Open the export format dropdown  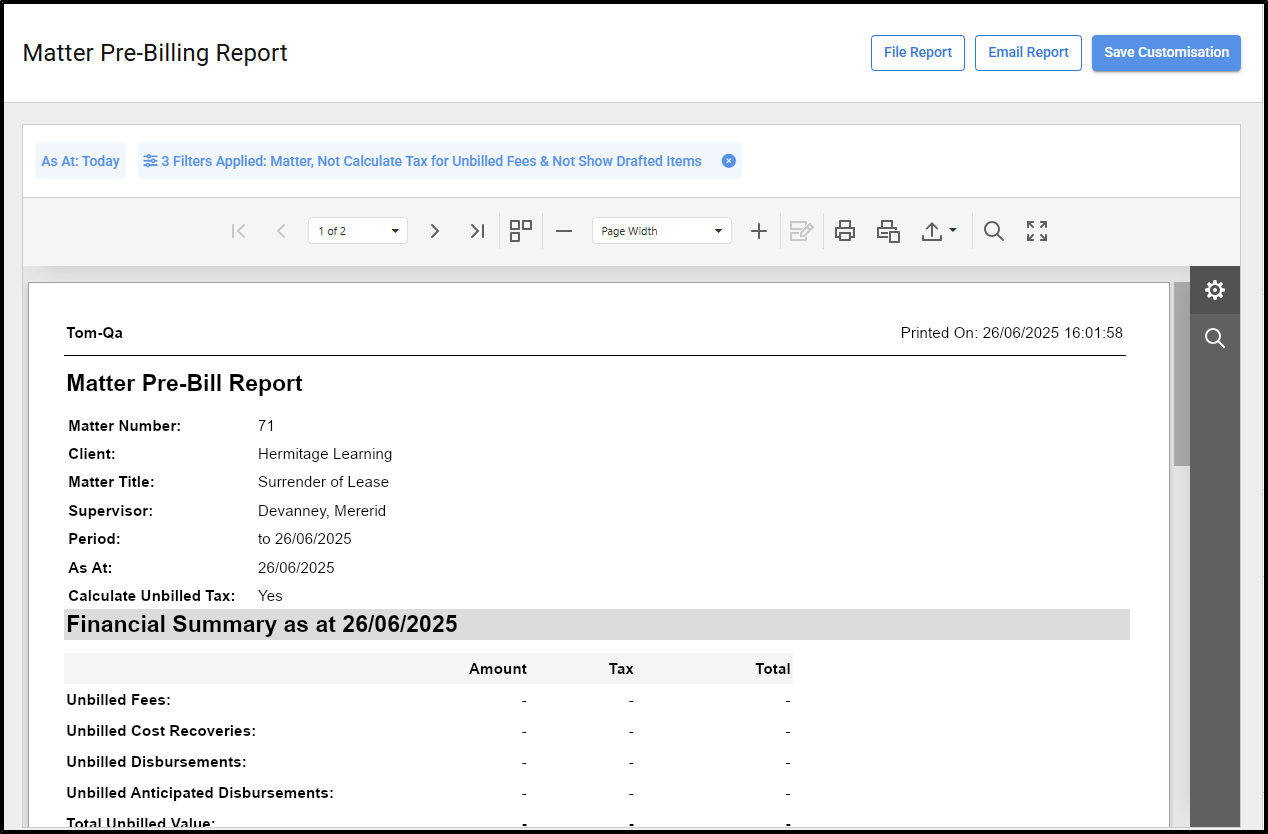click(938, 231)
